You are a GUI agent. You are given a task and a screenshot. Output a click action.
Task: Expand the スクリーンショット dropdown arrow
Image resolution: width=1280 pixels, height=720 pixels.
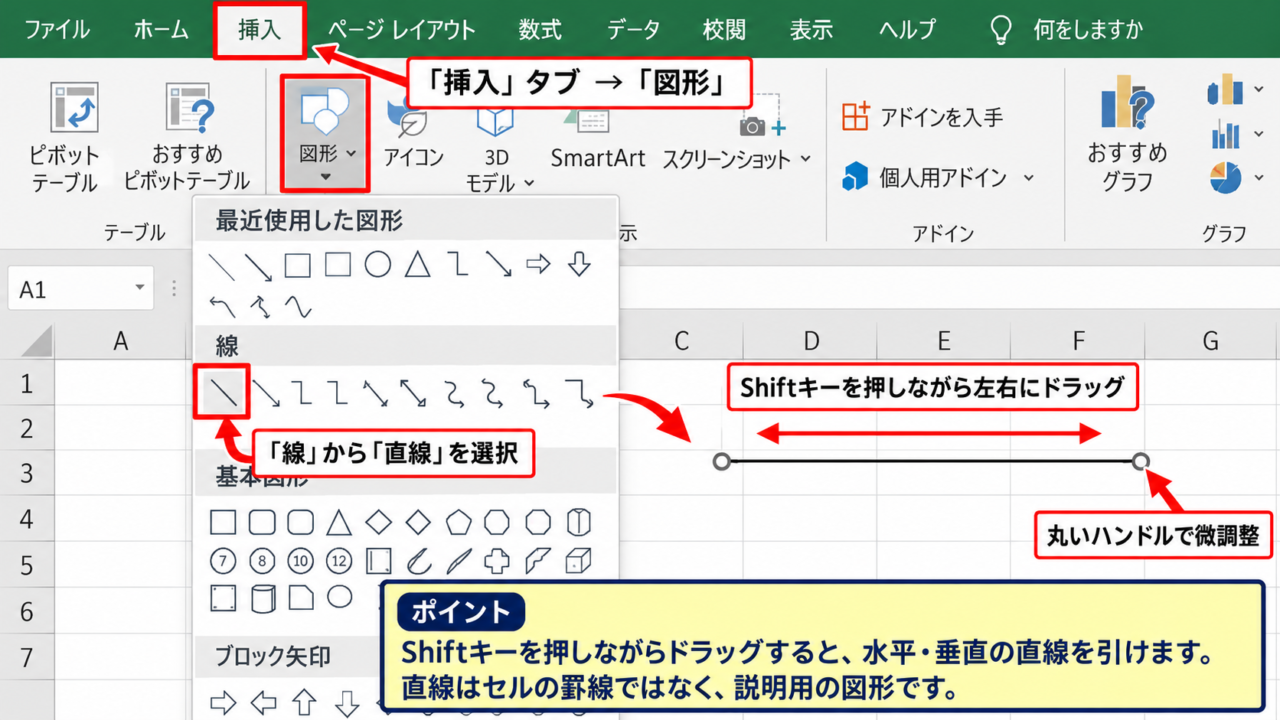[x=805, y=159]
